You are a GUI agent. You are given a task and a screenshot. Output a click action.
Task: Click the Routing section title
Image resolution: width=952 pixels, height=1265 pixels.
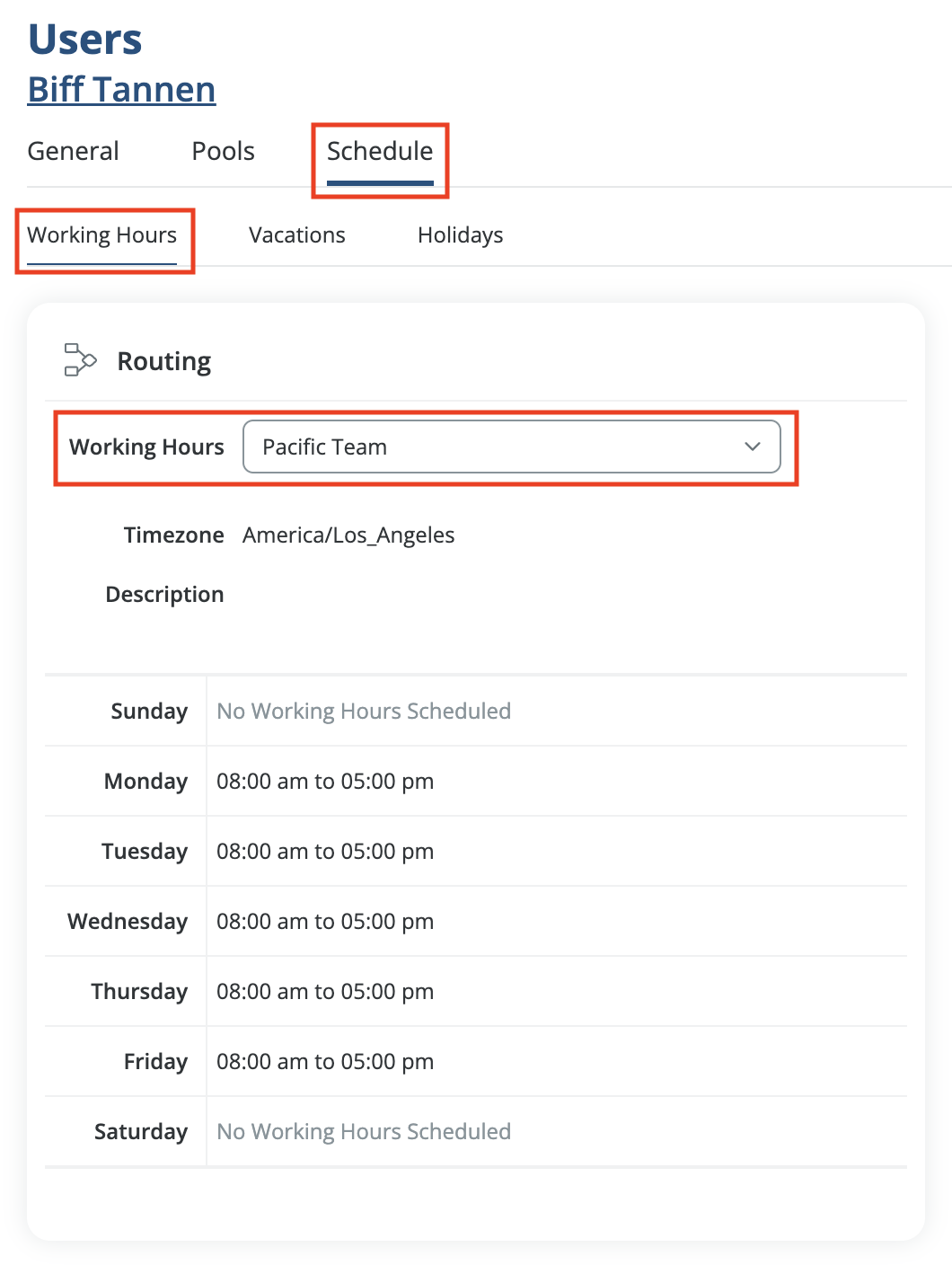tap(163, 361)
